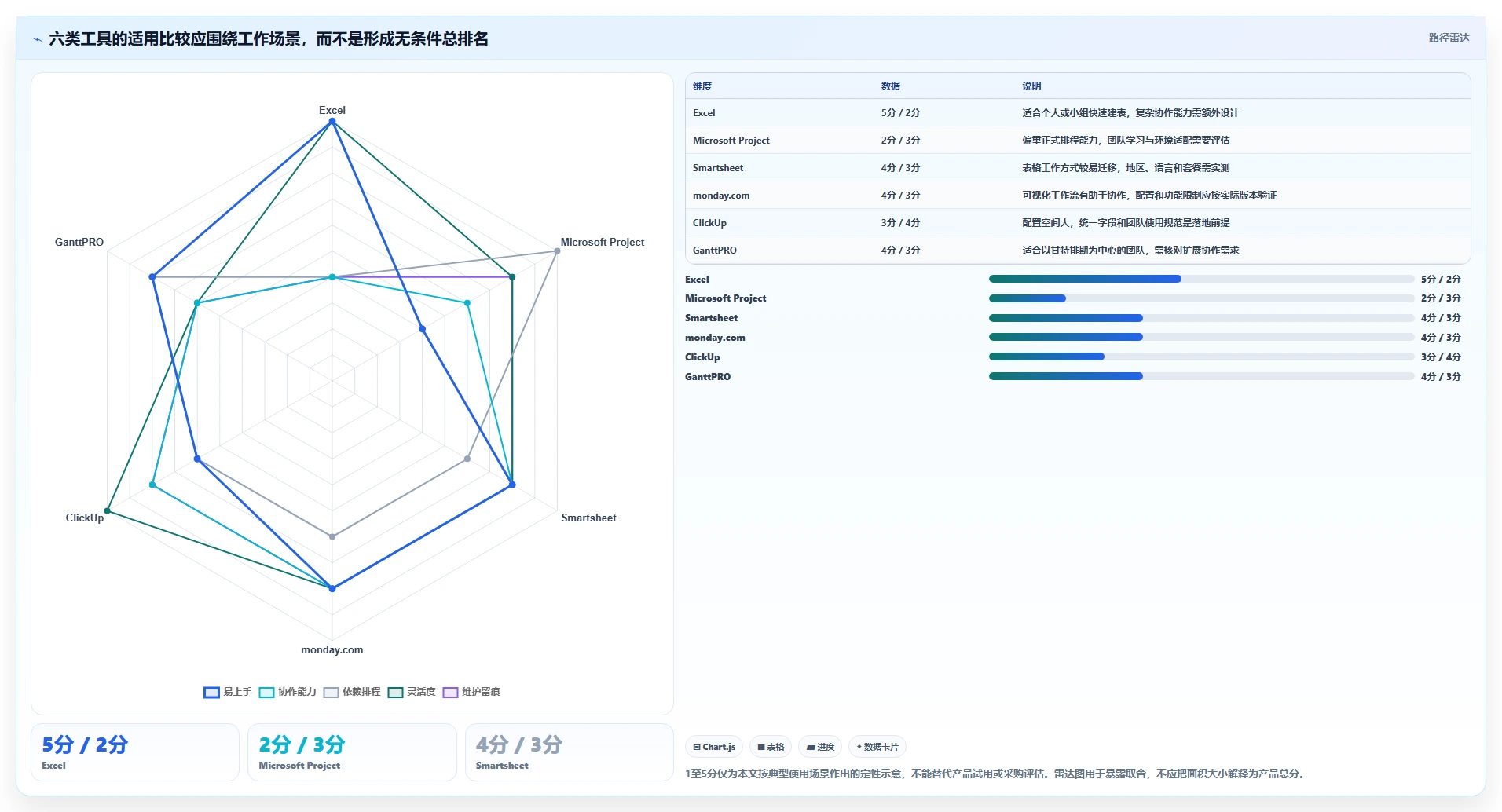The image size is (1502, 812).
Task: Click the 维度 column header
Action: pos(702,86)
